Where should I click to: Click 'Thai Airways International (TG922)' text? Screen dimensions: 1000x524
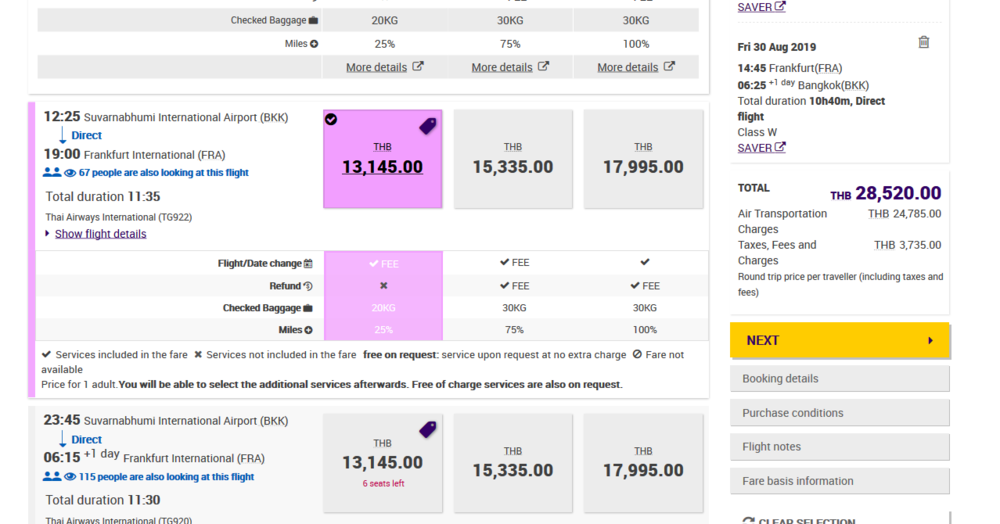pyautogui.click(x=119, y=217)
